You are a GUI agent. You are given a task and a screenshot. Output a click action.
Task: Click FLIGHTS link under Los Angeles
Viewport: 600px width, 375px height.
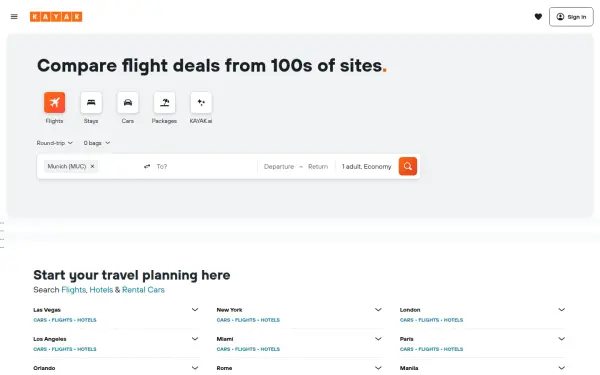point(62,349)
